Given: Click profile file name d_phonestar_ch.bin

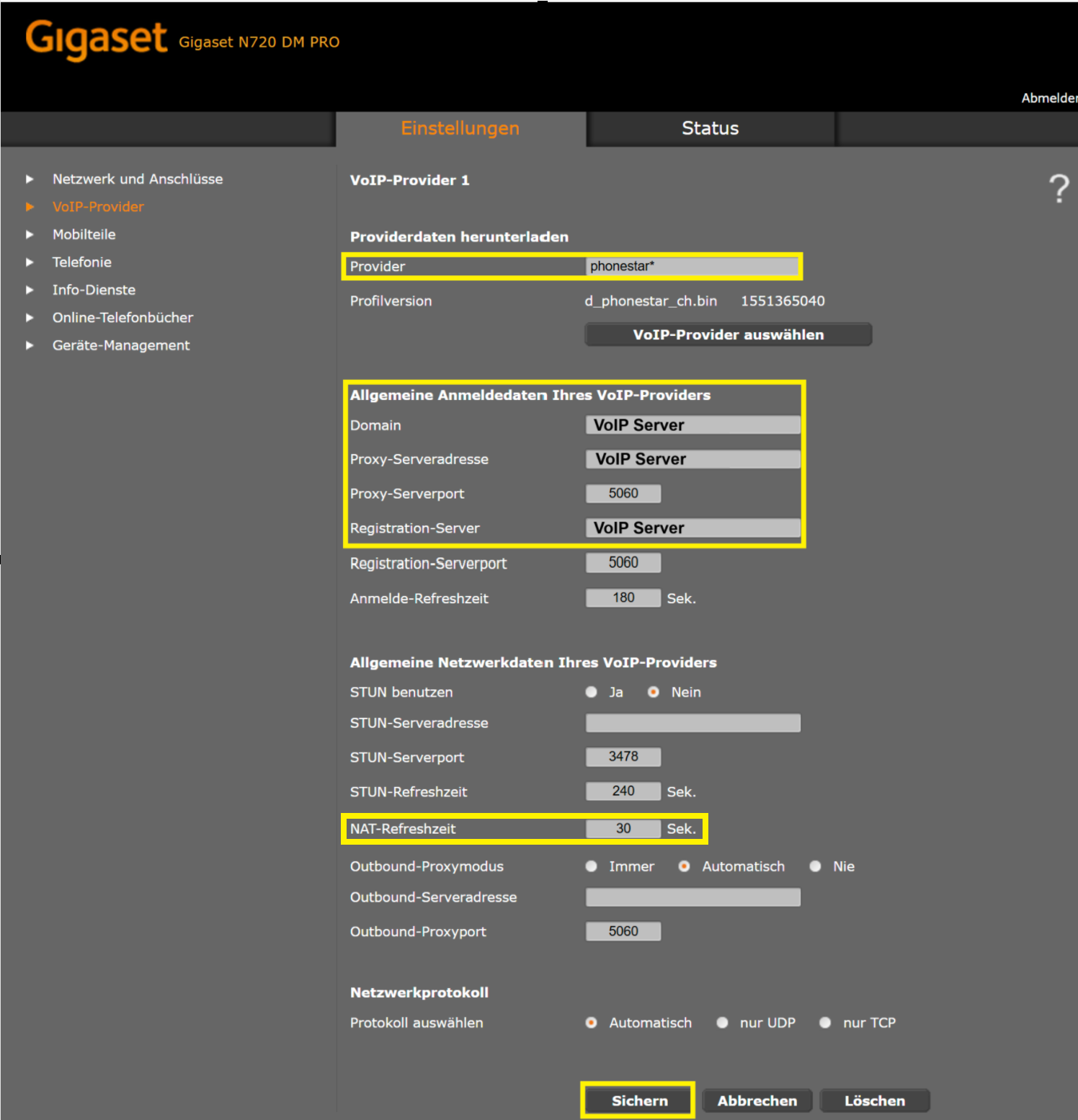Looking at the screenshot, I should [x=651, y=301].
